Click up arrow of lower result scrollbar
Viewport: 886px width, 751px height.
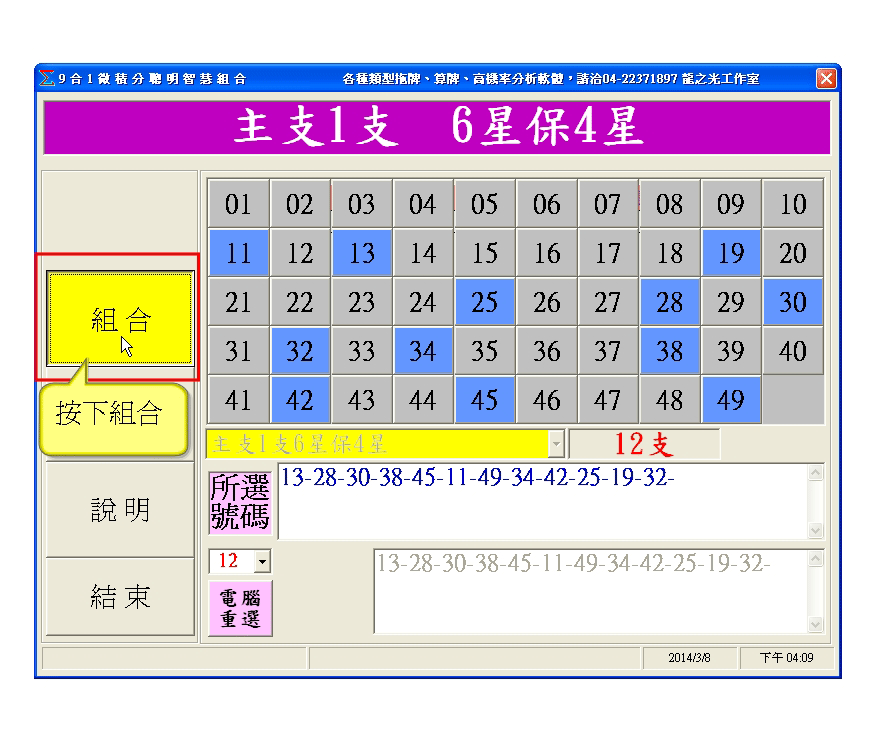[x=816, y=559]
